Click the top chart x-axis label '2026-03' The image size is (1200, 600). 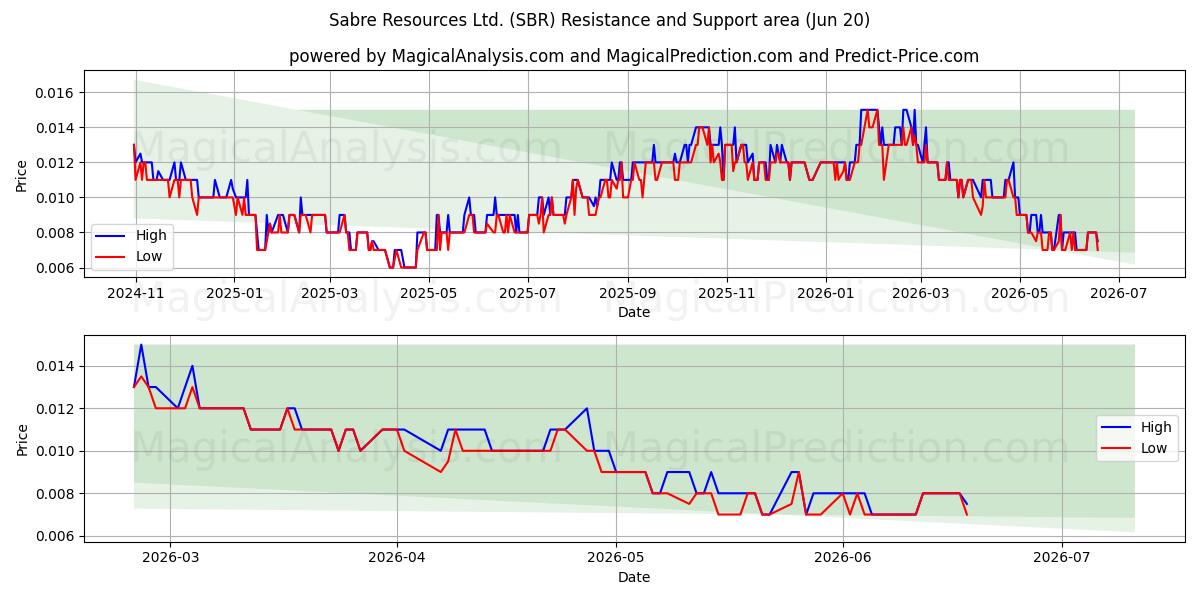[x=921, y=294]
